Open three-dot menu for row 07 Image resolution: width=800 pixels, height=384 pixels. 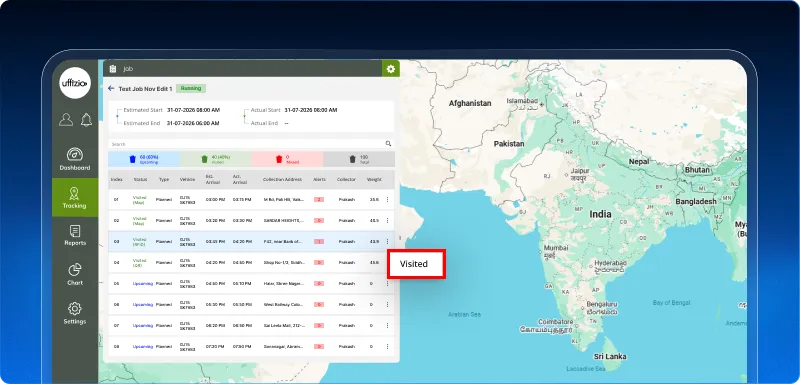387,325
